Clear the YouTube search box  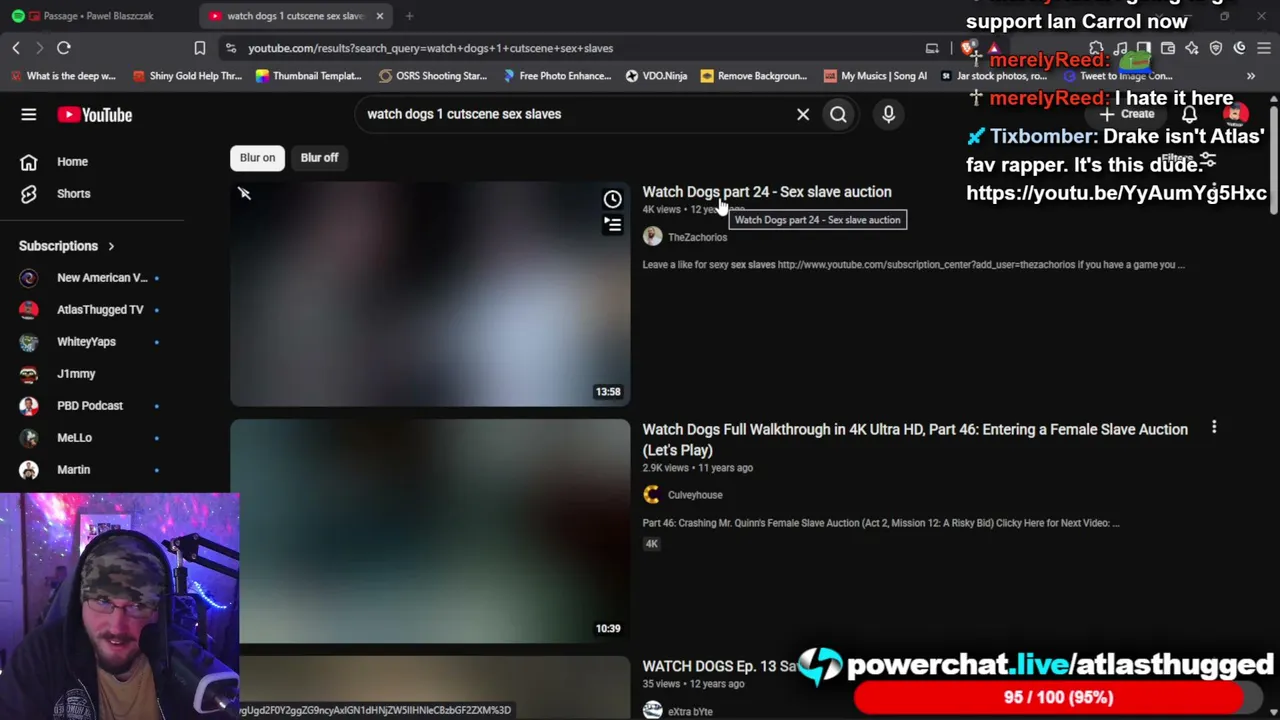[803, 114]
